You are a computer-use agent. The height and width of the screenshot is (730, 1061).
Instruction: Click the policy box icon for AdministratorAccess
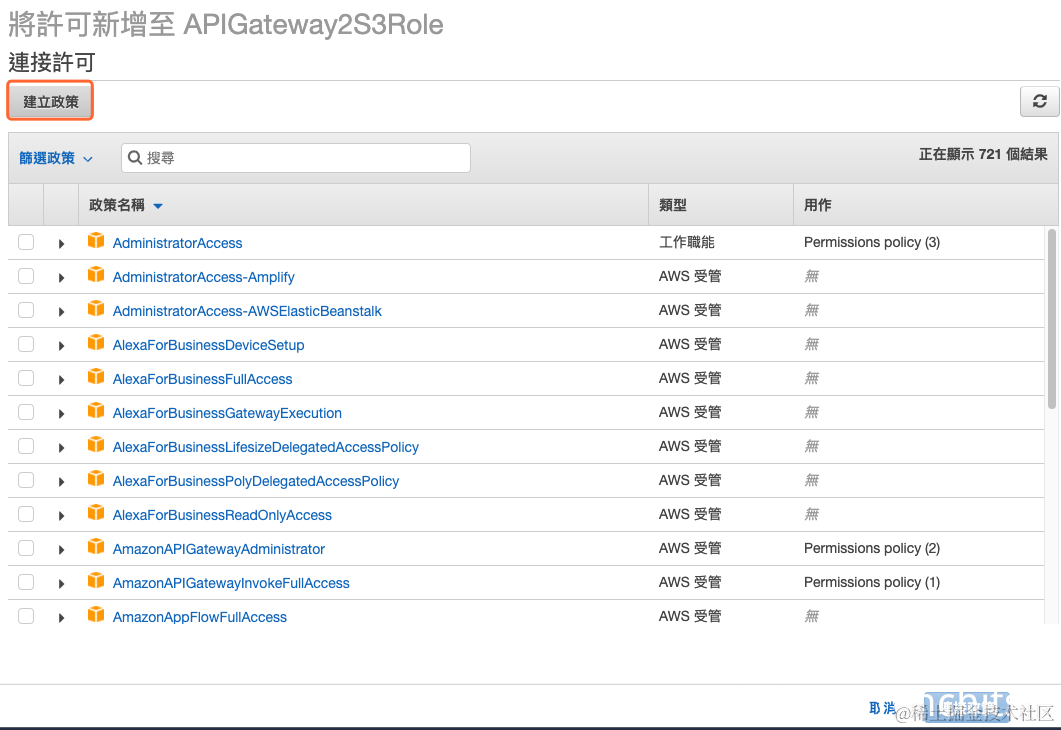96,241
